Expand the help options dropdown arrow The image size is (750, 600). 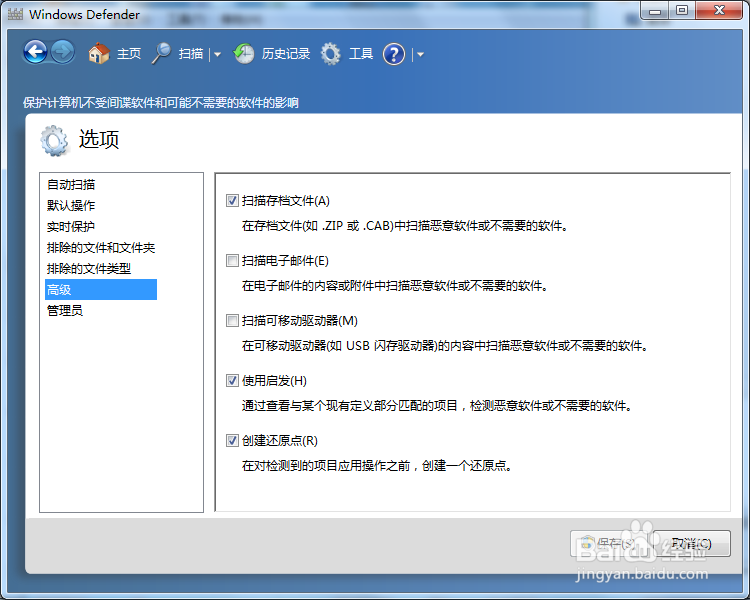coord(420,55)
